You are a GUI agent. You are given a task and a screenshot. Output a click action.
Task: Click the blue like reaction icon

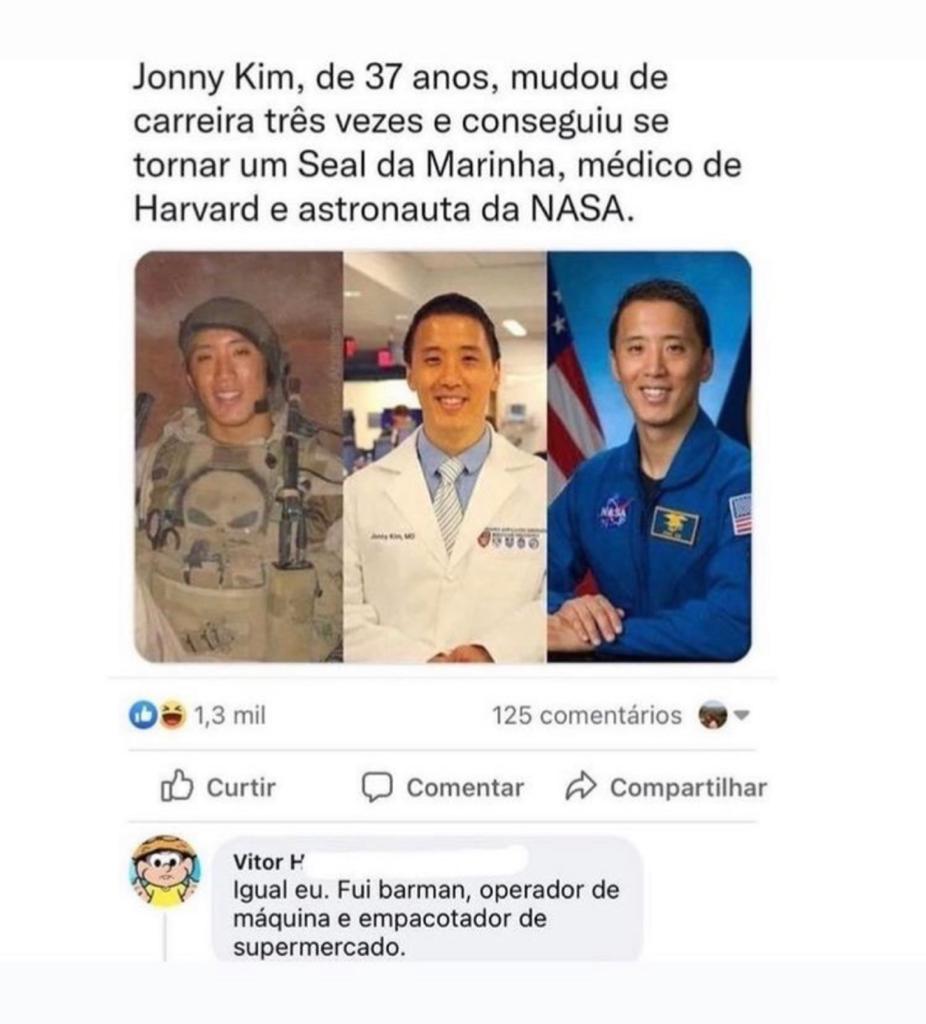[x=142, y=716]
